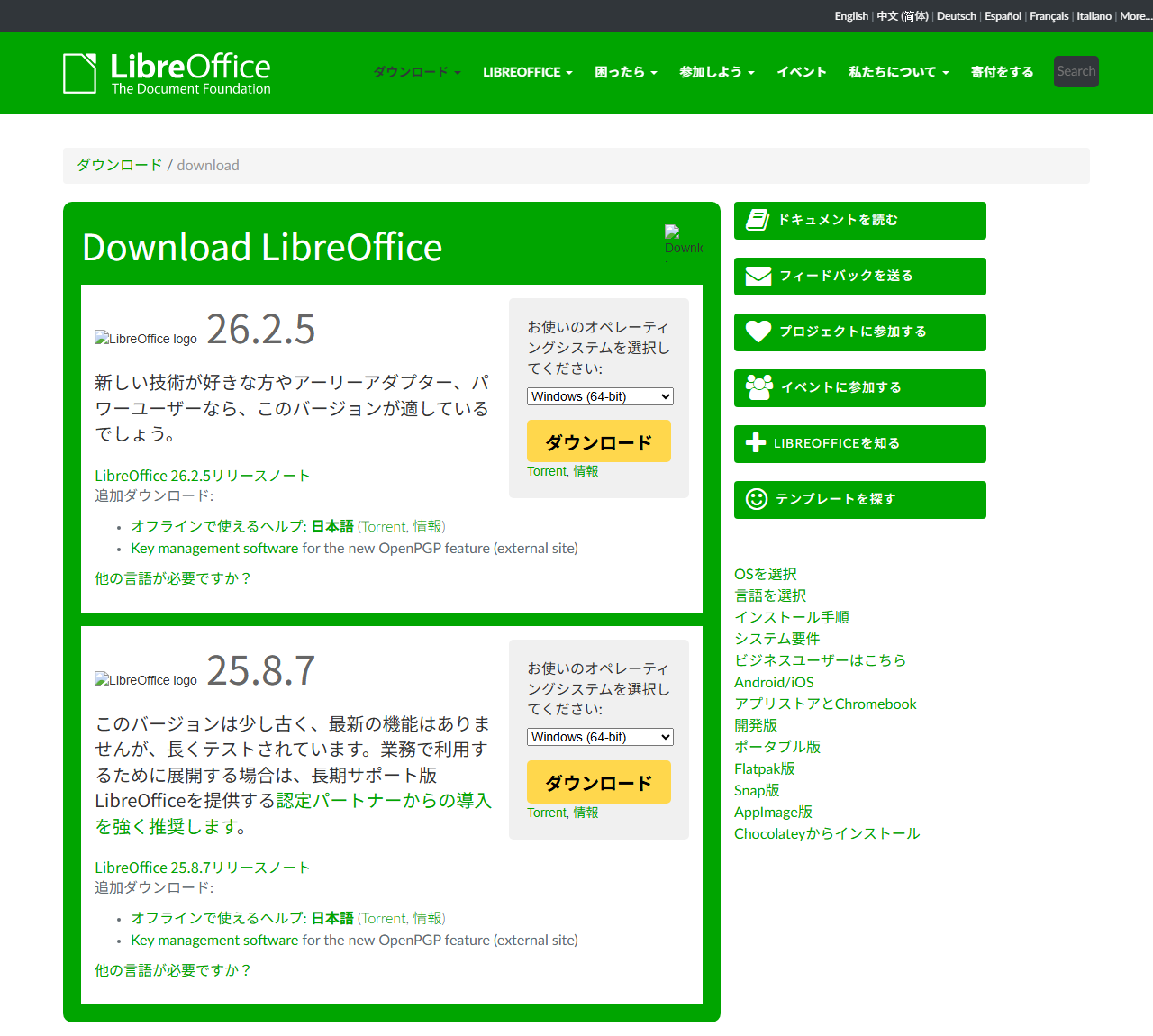Click ポータブル版 sidebar link

point(777,747)
